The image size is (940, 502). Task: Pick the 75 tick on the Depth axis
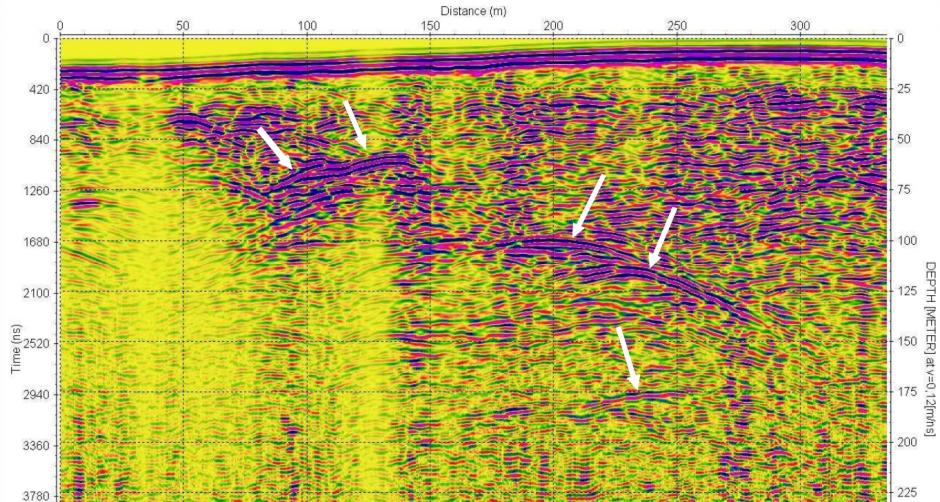(x=904, y=190)
